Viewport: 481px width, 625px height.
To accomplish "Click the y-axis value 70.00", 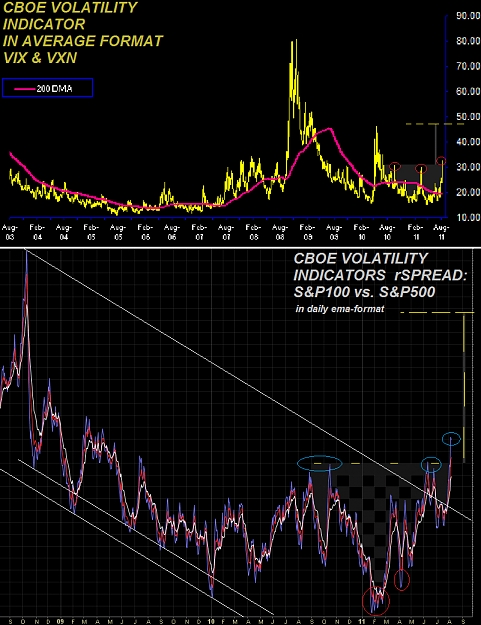I will tap(468, 66).
